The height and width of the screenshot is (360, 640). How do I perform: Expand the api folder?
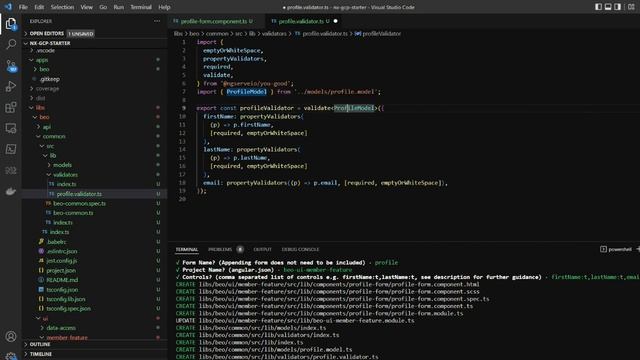(x=47, y=127)
